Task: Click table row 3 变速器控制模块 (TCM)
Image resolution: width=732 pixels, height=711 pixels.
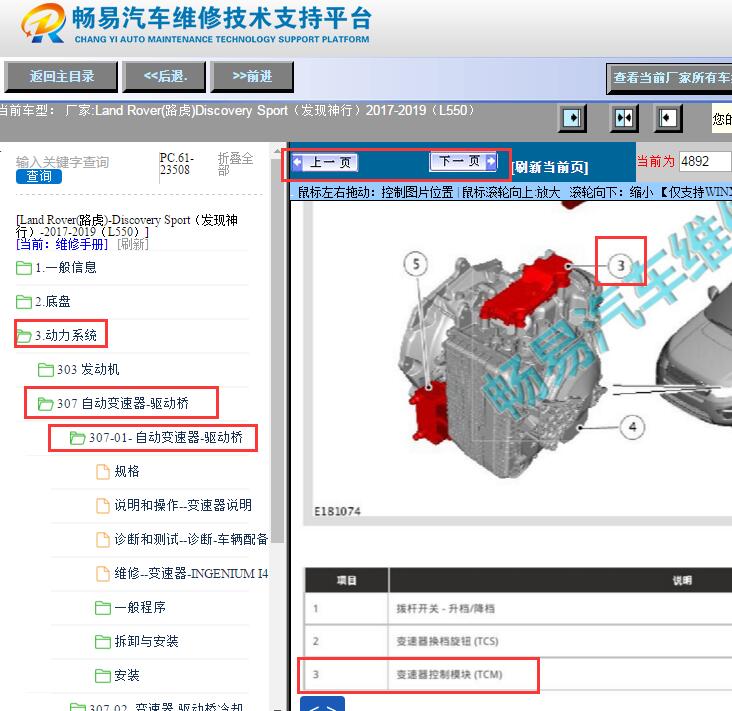Action: [x=518, y=674]
